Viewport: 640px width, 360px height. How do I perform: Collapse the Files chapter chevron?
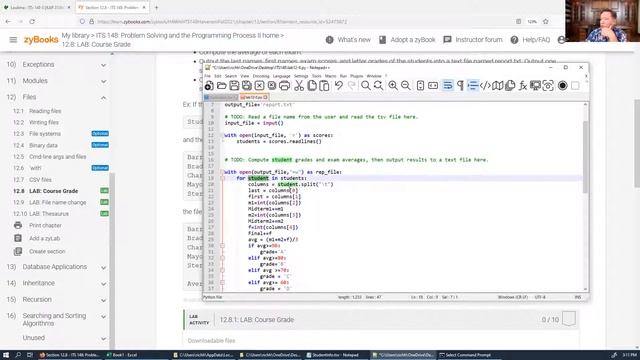[x=104, y=98]
